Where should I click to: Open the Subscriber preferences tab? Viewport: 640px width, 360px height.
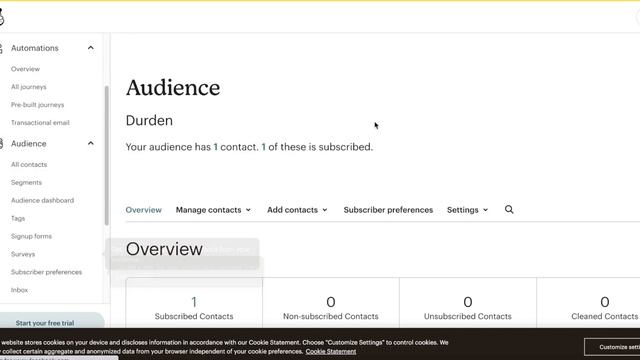click(x=388, y=210)
